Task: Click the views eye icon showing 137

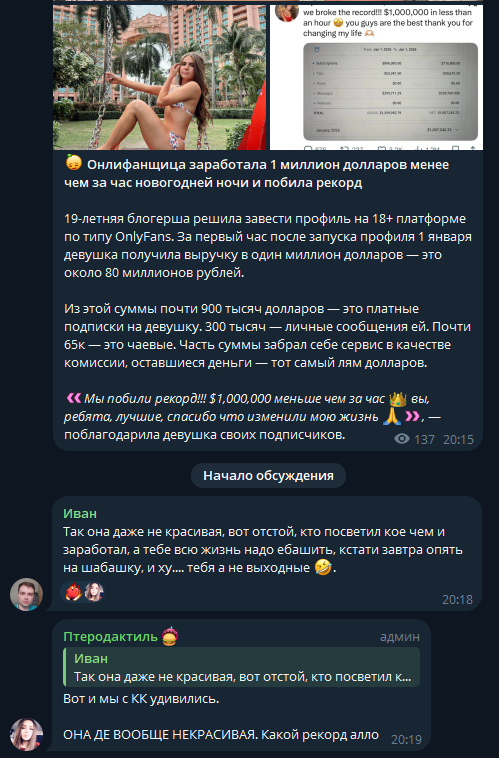Action: point(402,439)
